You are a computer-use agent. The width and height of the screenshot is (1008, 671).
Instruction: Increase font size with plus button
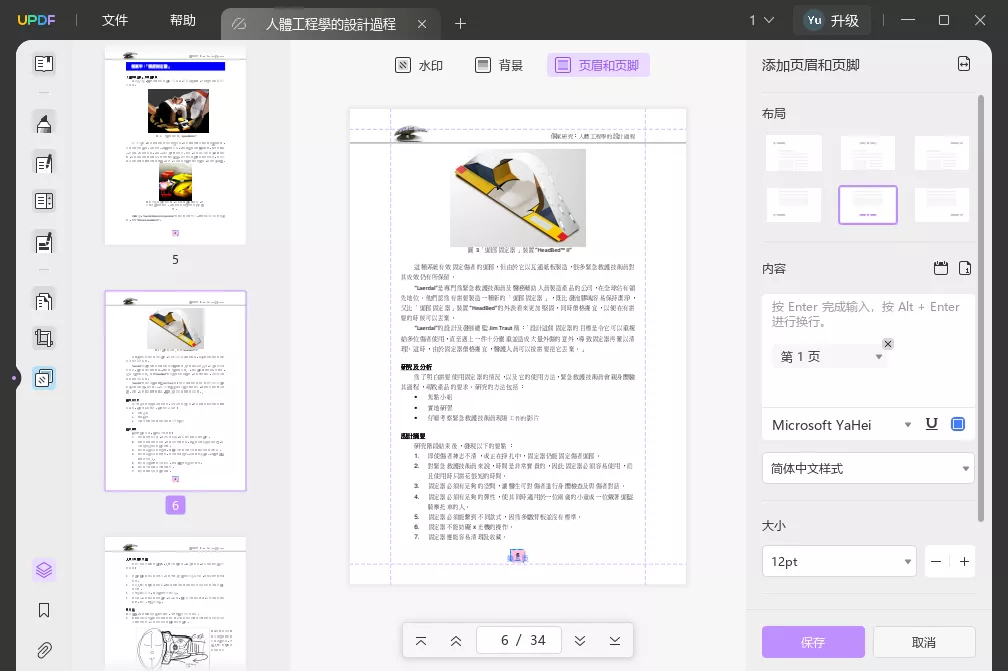(x=964, y=562)
